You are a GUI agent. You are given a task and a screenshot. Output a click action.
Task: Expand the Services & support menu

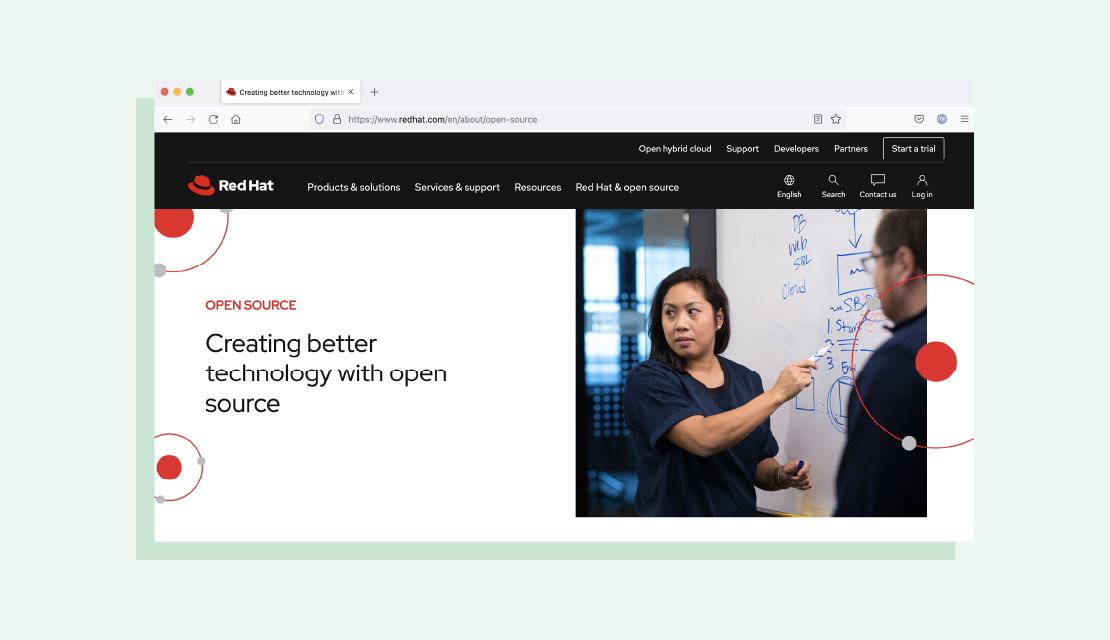pyautogui.click(x=457, y=187)
